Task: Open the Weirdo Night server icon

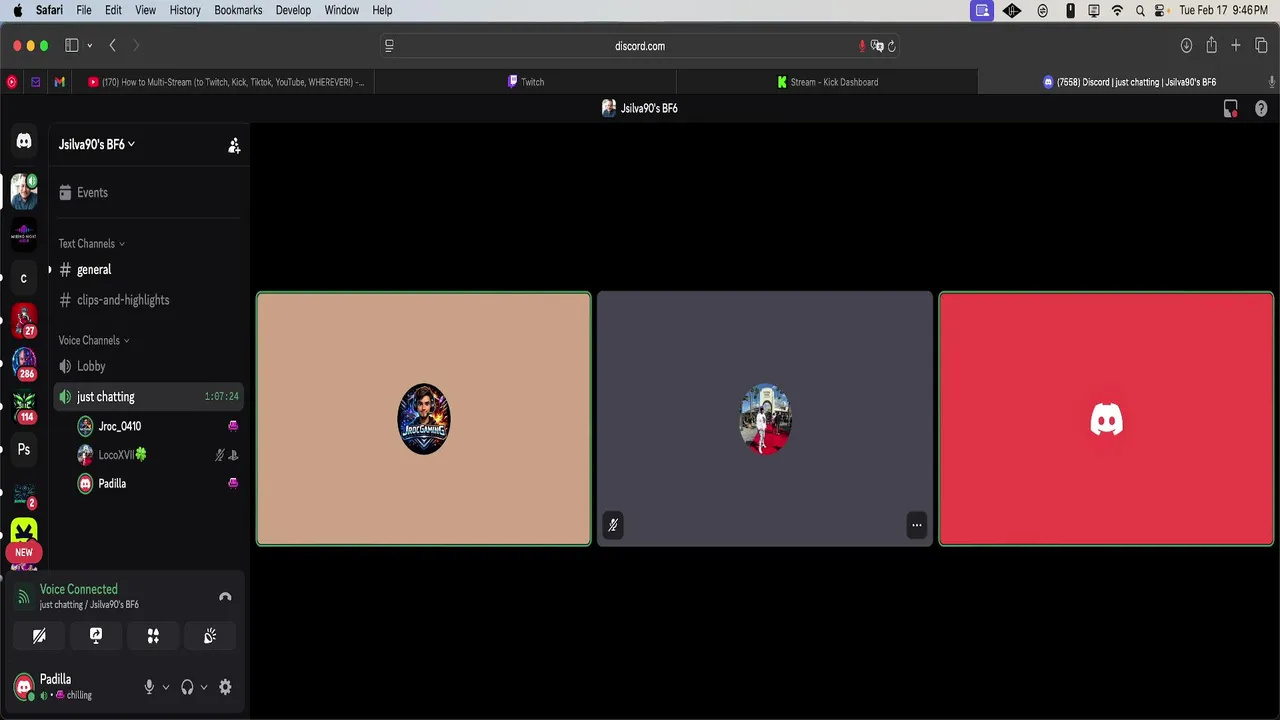Action: tap(24, 235)
